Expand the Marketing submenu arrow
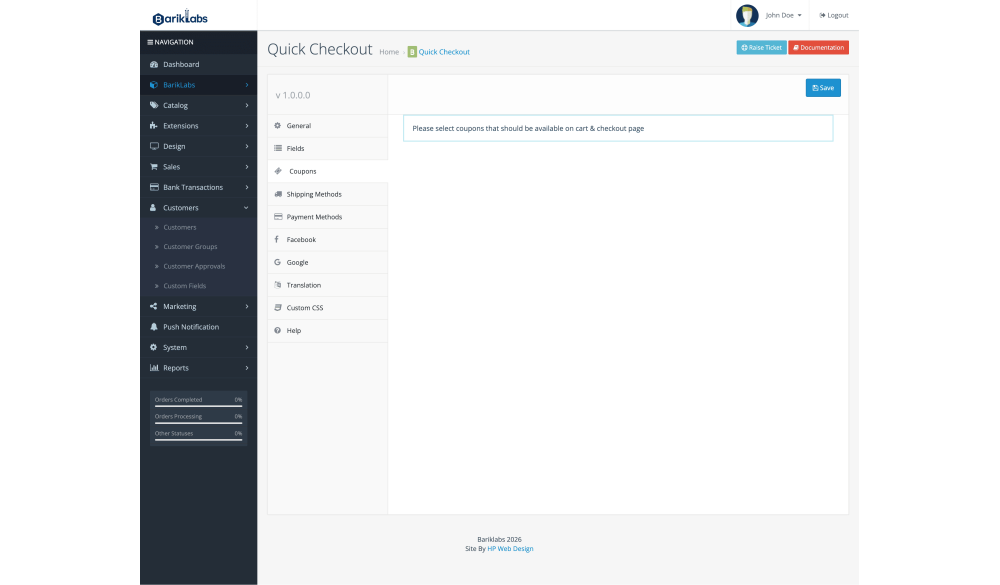 click(247, 306)
